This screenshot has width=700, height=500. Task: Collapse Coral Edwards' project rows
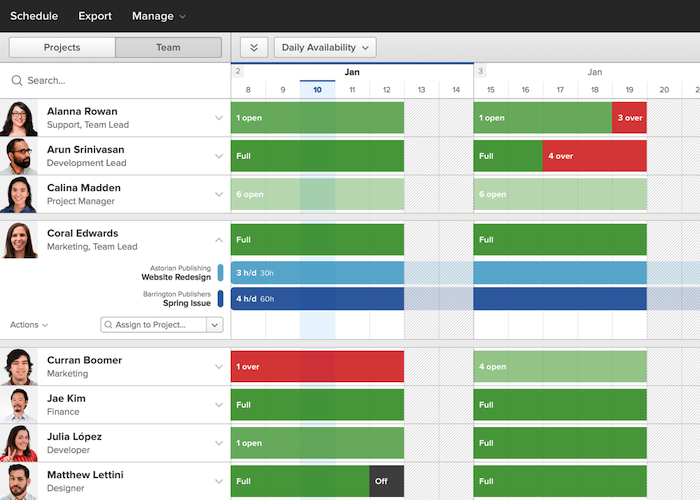point(218,240)
